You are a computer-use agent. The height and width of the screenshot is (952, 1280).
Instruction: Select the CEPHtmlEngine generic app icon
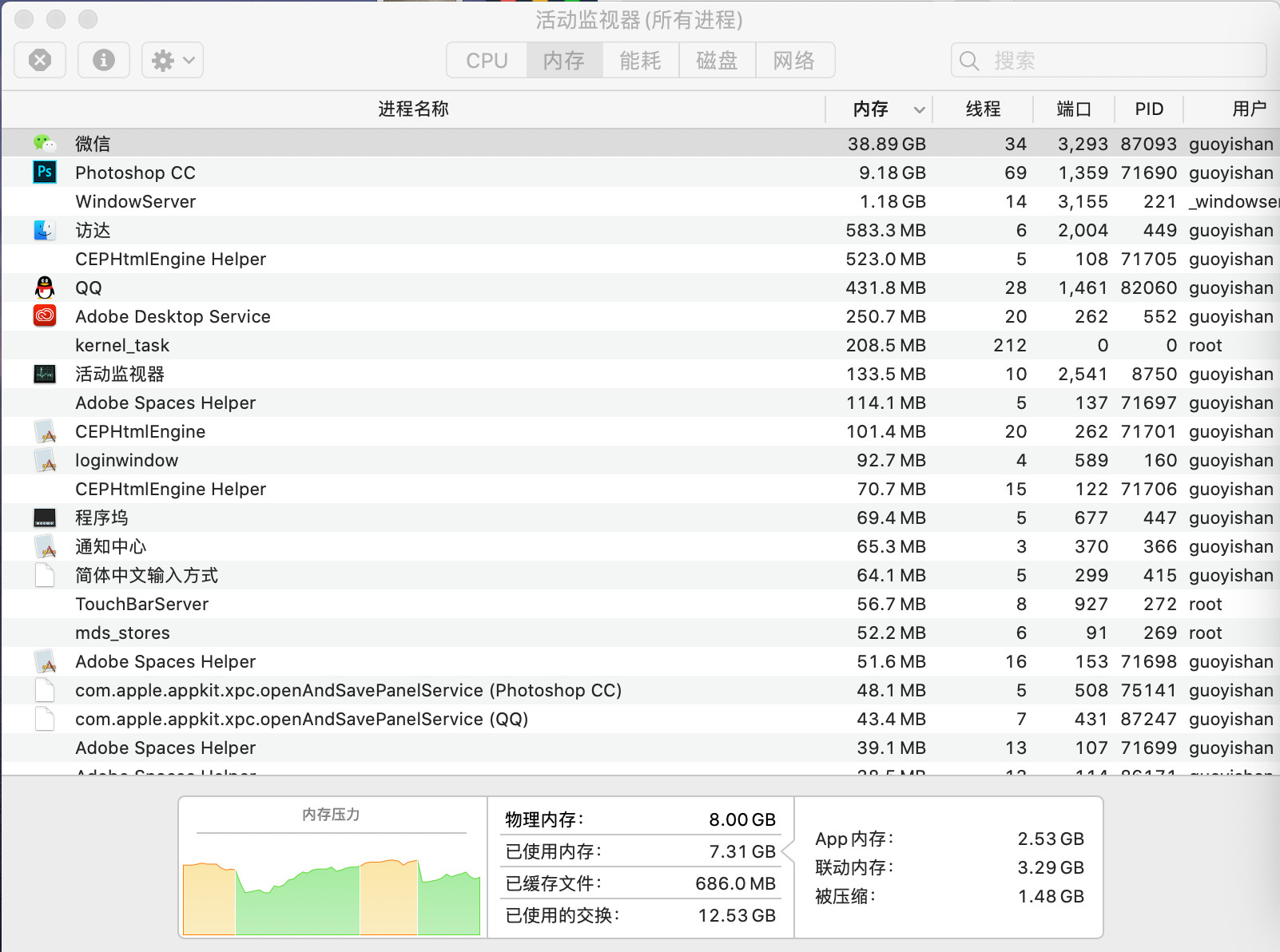pos(46,432)
